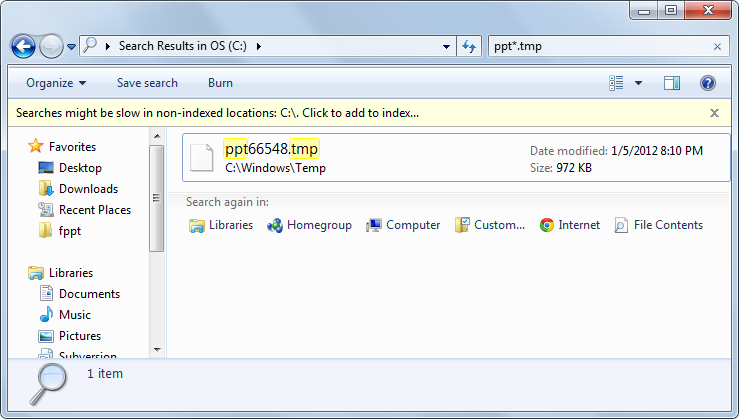The image size is (739, 419).
Task: Refresh the search results
Action: [x=469, y=46]
